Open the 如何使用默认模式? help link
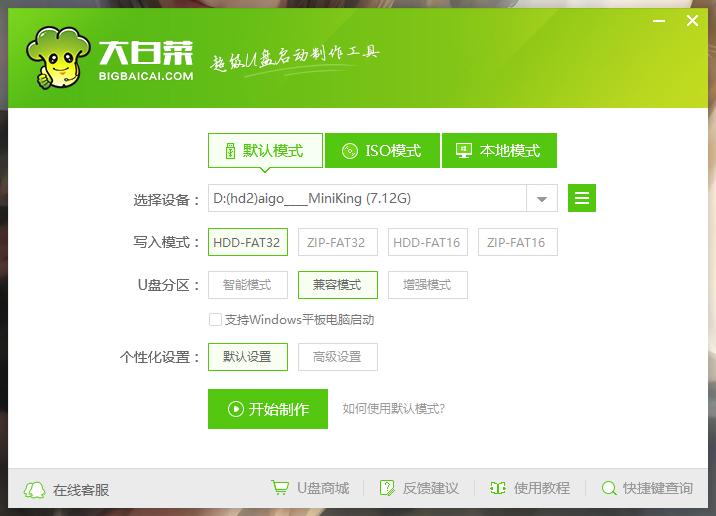The width and height of the screenshot is (716, 516). pos(394,408)
